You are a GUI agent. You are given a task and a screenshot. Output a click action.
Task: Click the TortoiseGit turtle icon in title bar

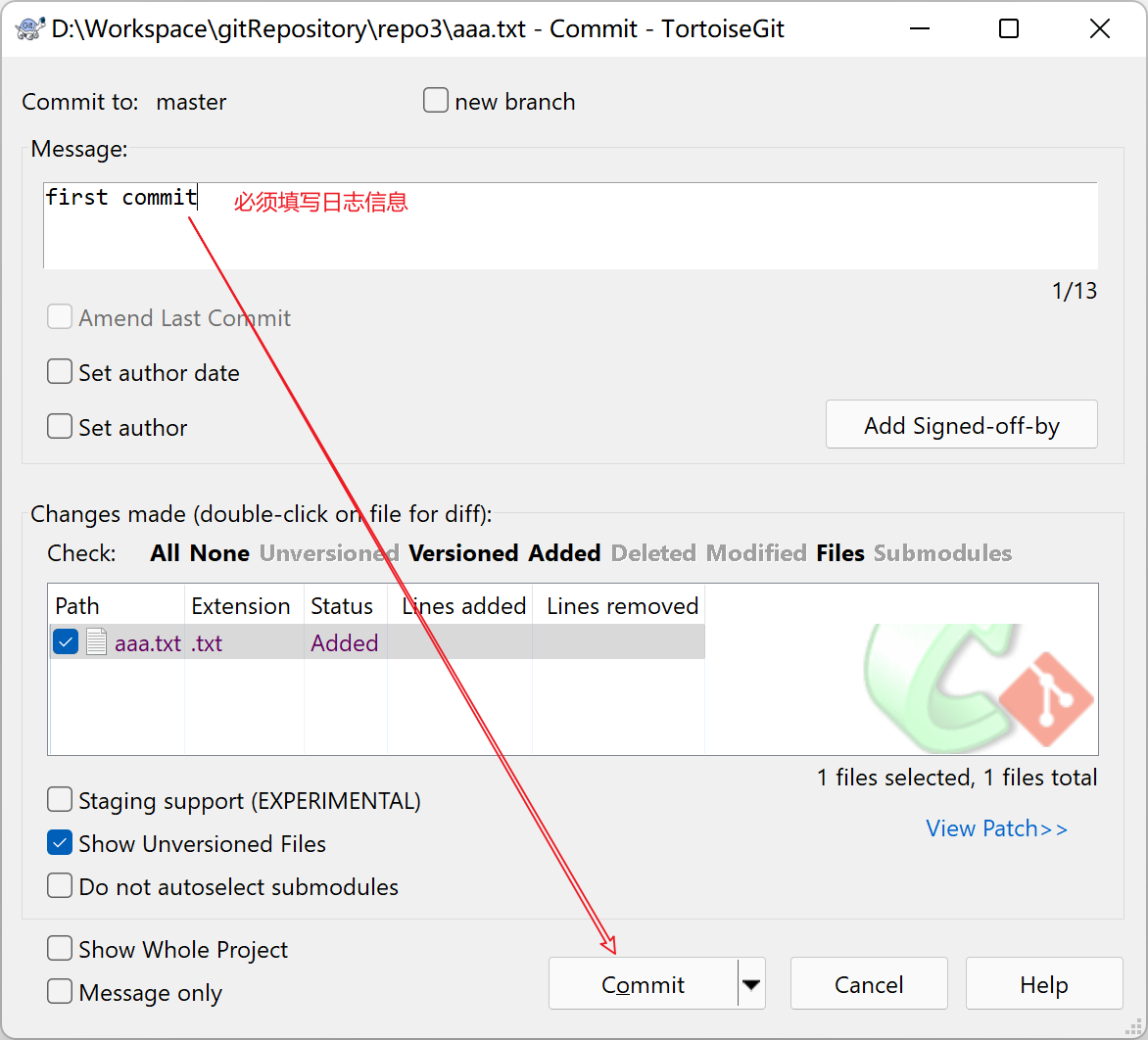28,28
